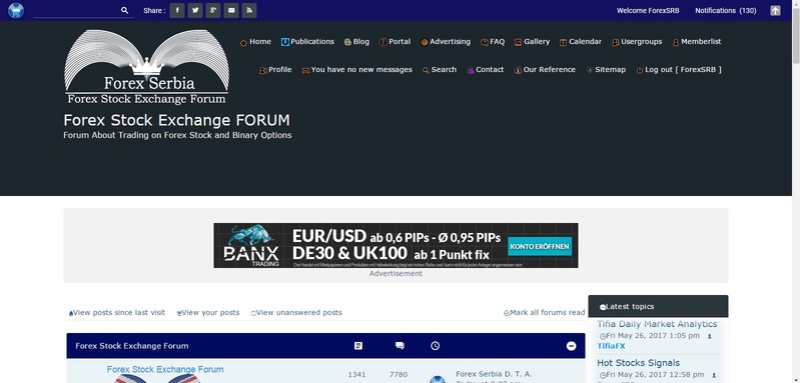Click View unanswered posts link
This screenshot has height=383, width=800.
296,313
